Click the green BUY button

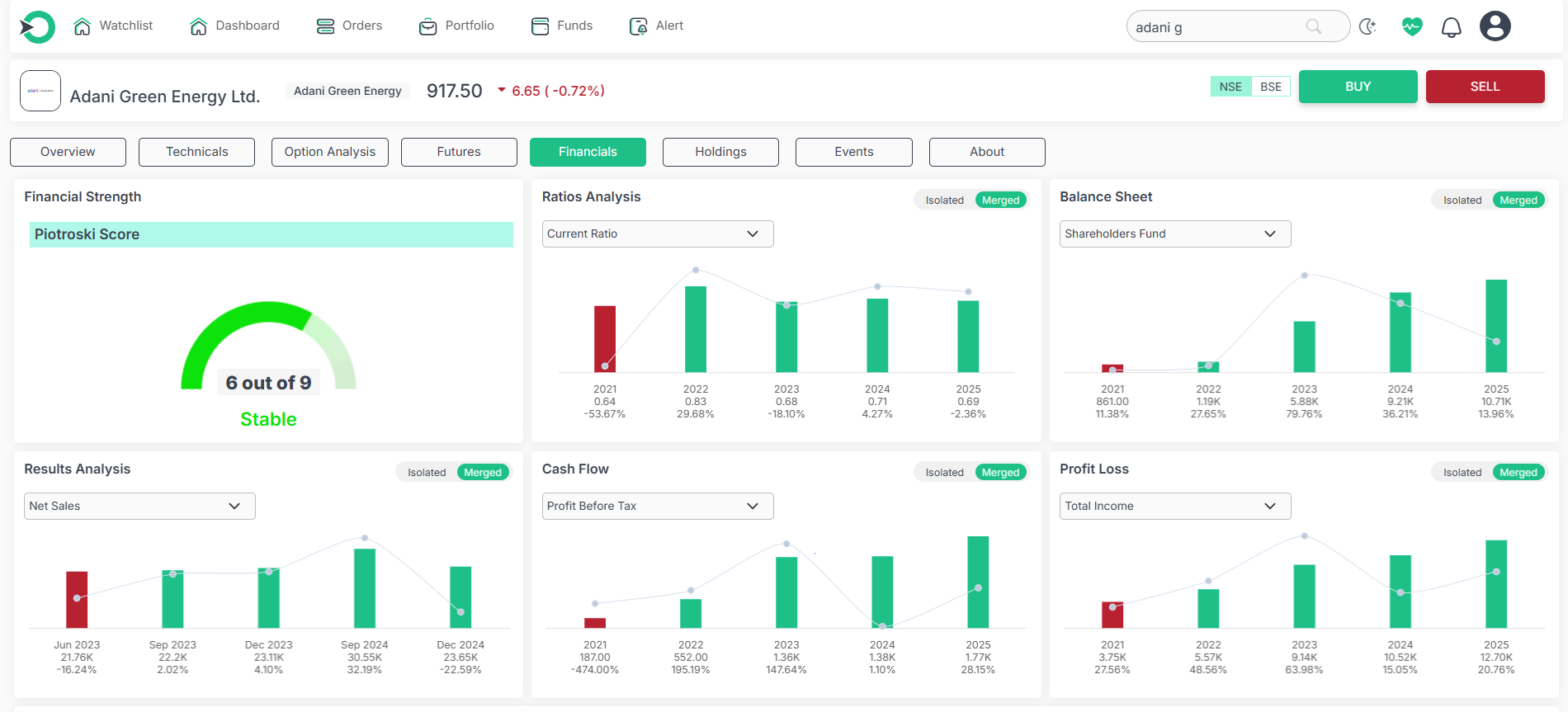click(x=1358, y=87)
